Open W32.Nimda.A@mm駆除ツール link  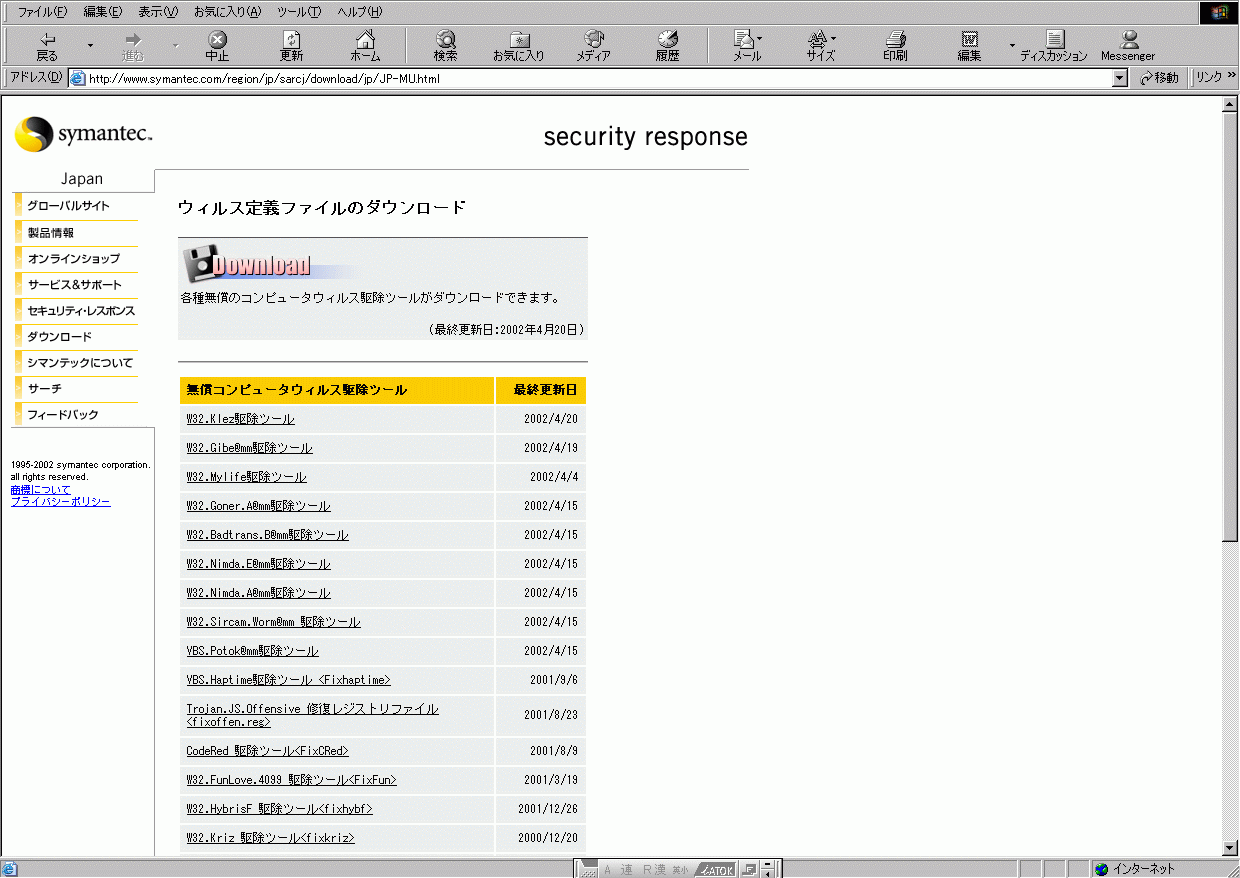[x=258, y=593]
